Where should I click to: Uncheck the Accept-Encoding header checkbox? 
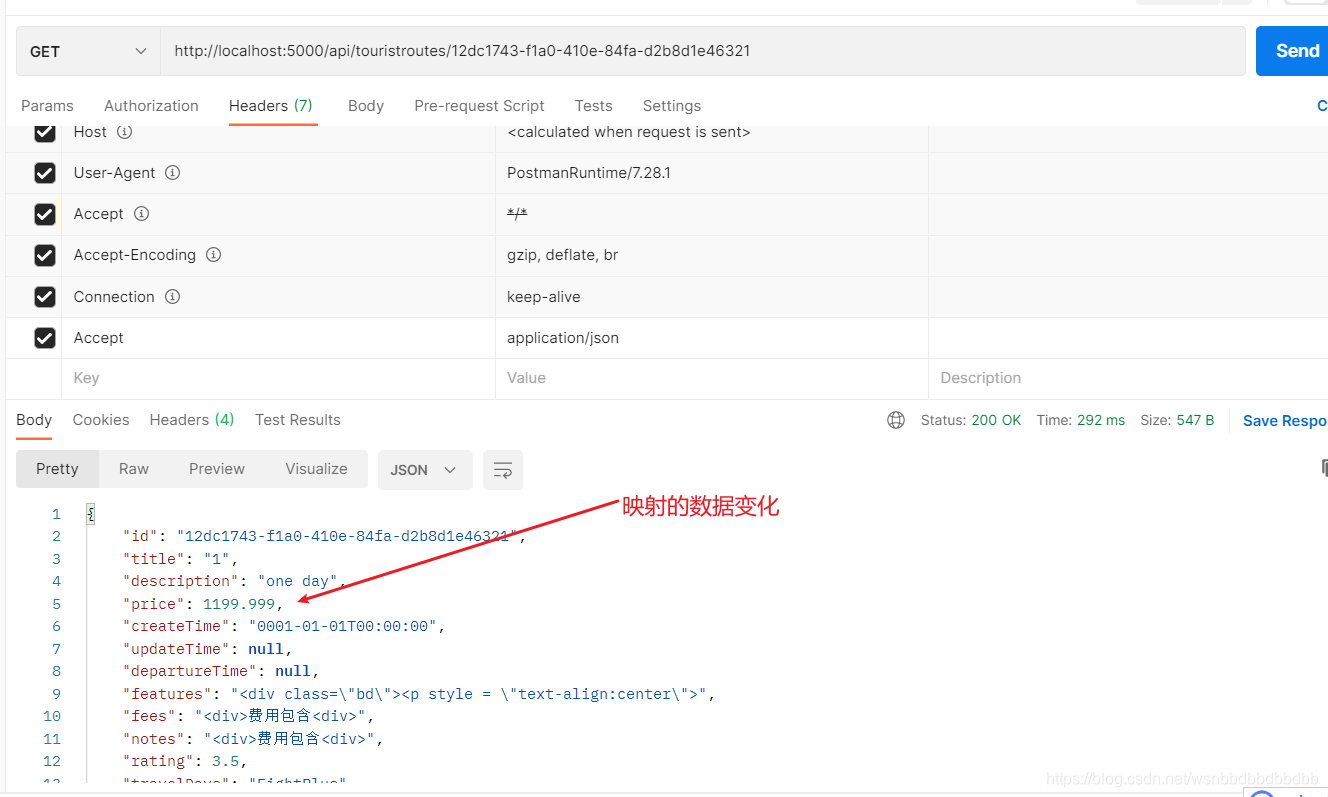[44, 255]
